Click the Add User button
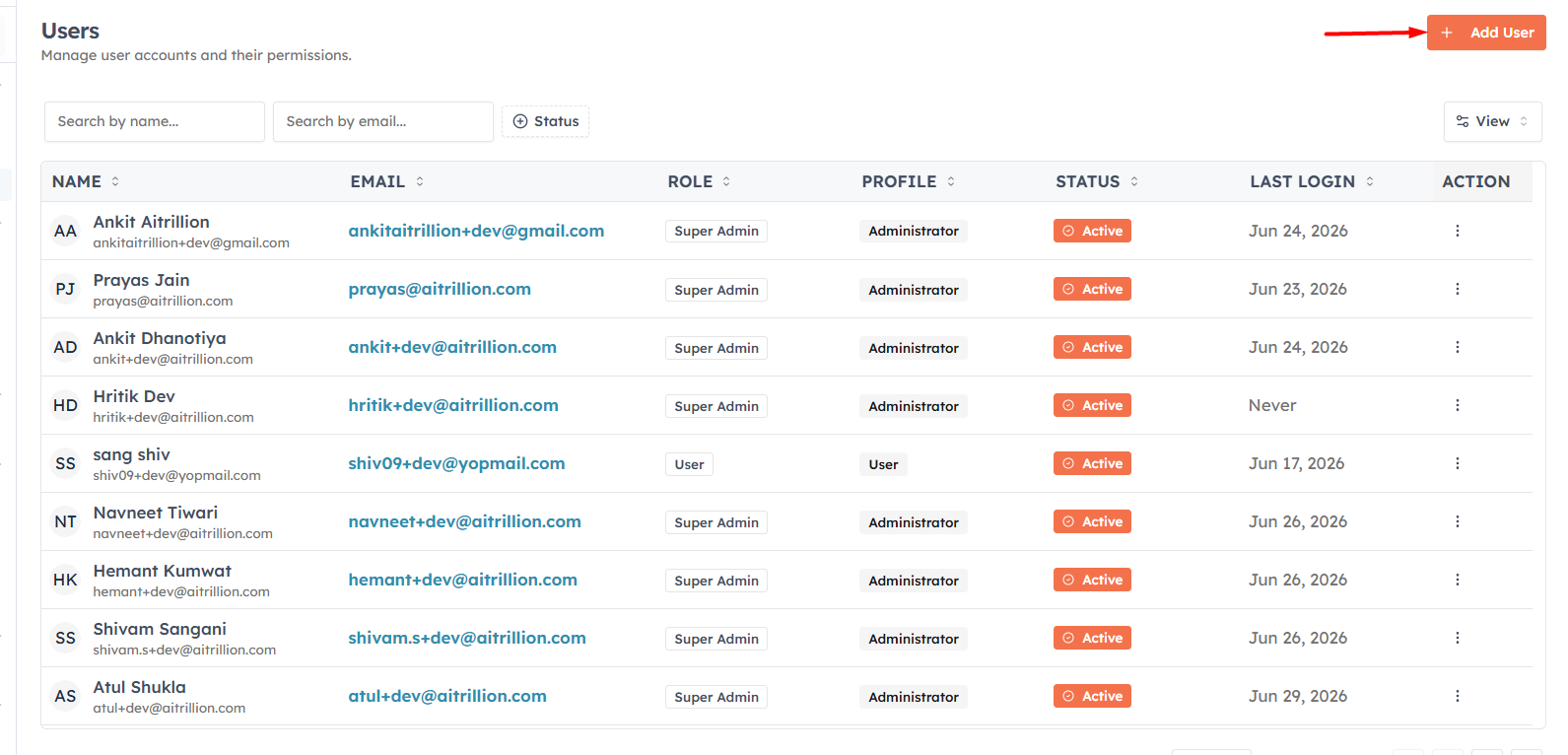 [1486, 33]
